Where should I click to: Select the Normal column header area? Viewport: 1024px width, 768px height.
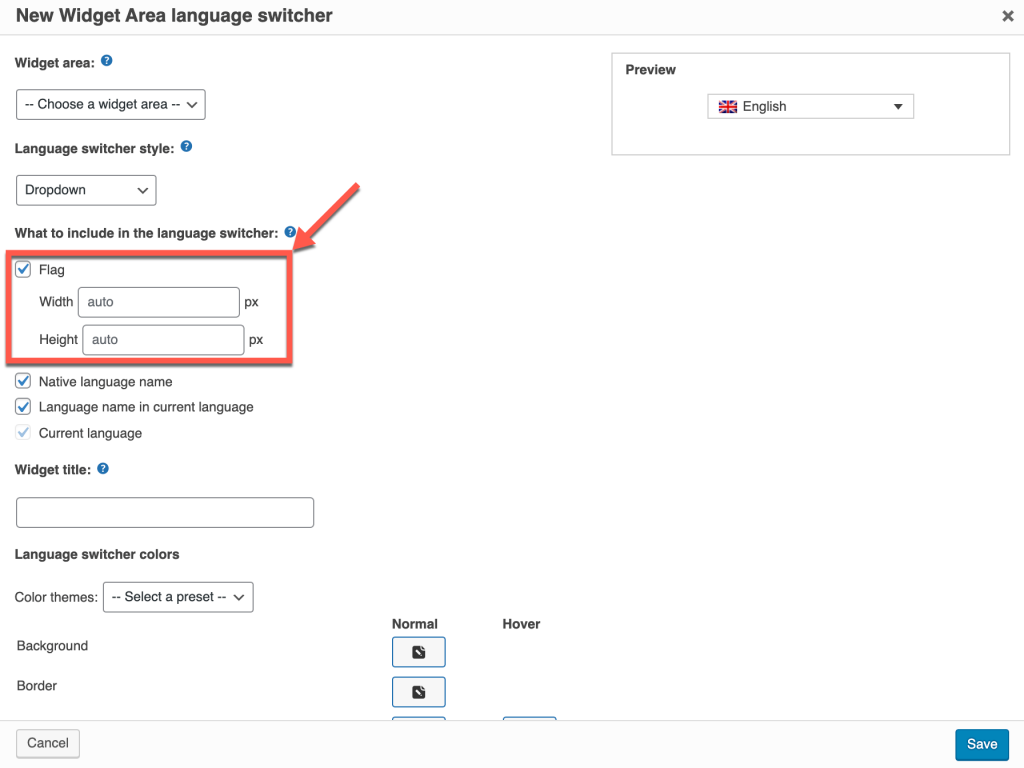(415, 624)
